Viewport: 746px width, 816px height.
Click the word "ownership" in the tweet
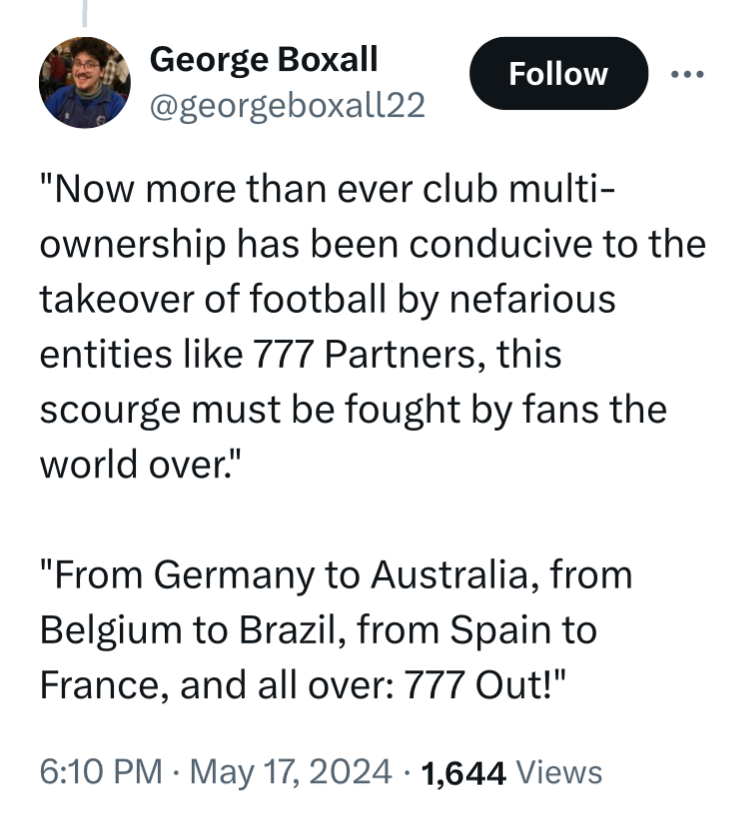[x=133, y=245]
